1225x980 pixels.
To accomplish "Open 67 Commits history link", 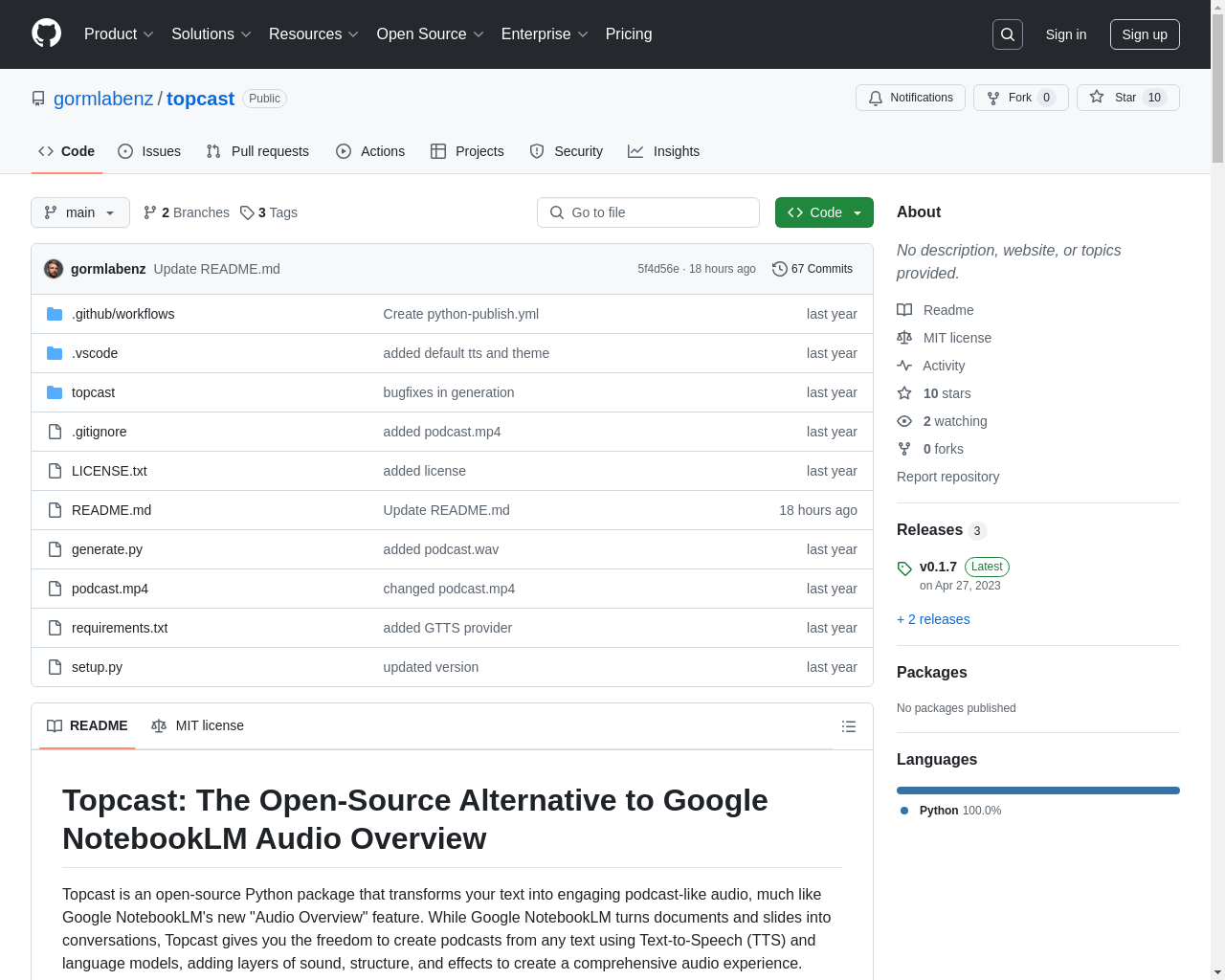I will pyautogui.click(x=813, y=269).
